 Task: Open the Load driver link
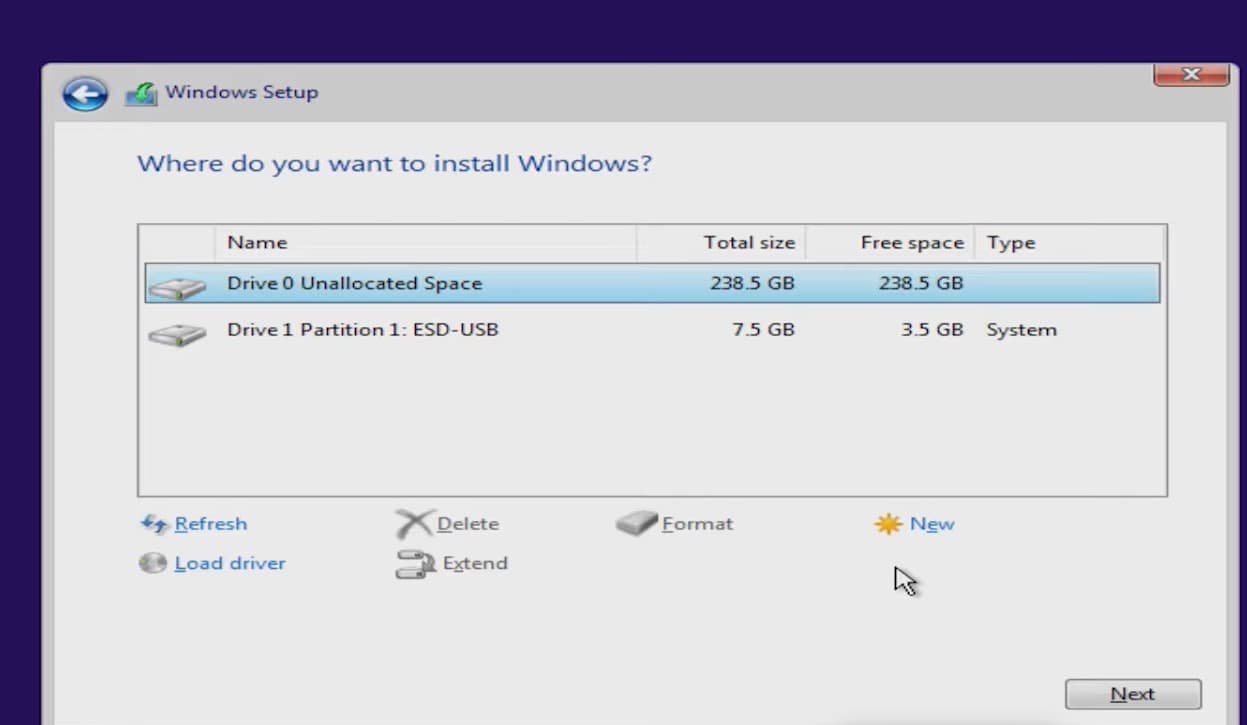tap(230, 563)
